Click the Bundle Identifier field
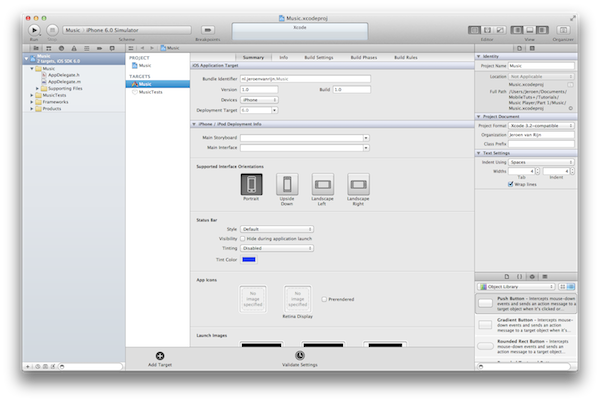 [x=305, y=79]
